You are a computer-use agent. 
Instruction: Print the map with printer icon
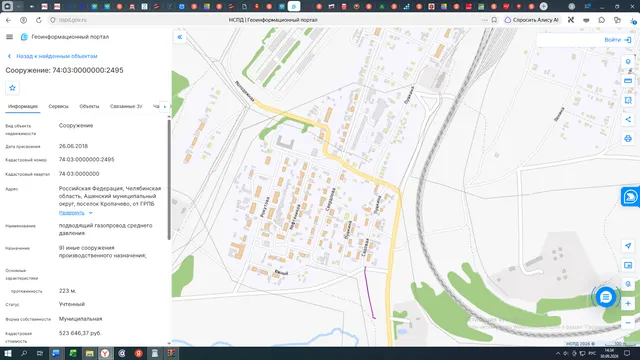pyautogui.click(x=628, y=138)
